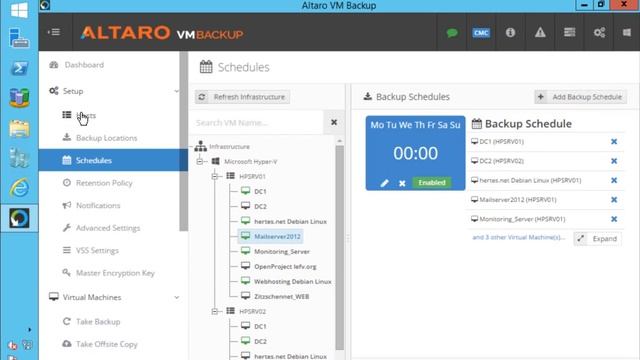Screen dimensions: 640x360
Task: Click the Expand button for schedule list
Action: click(x=598, y=239)
